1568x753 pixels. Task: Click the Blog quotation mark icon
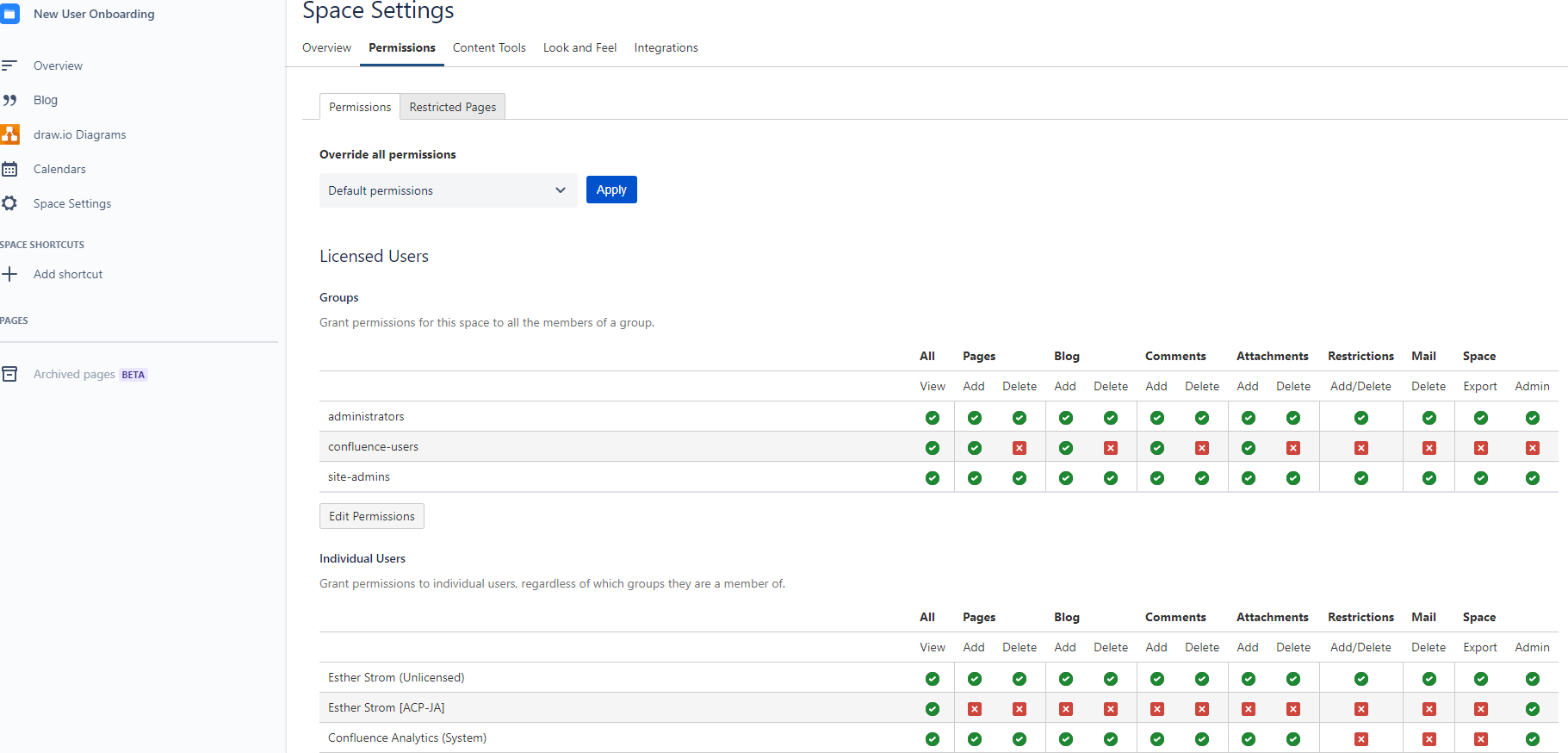pos(9,100)
